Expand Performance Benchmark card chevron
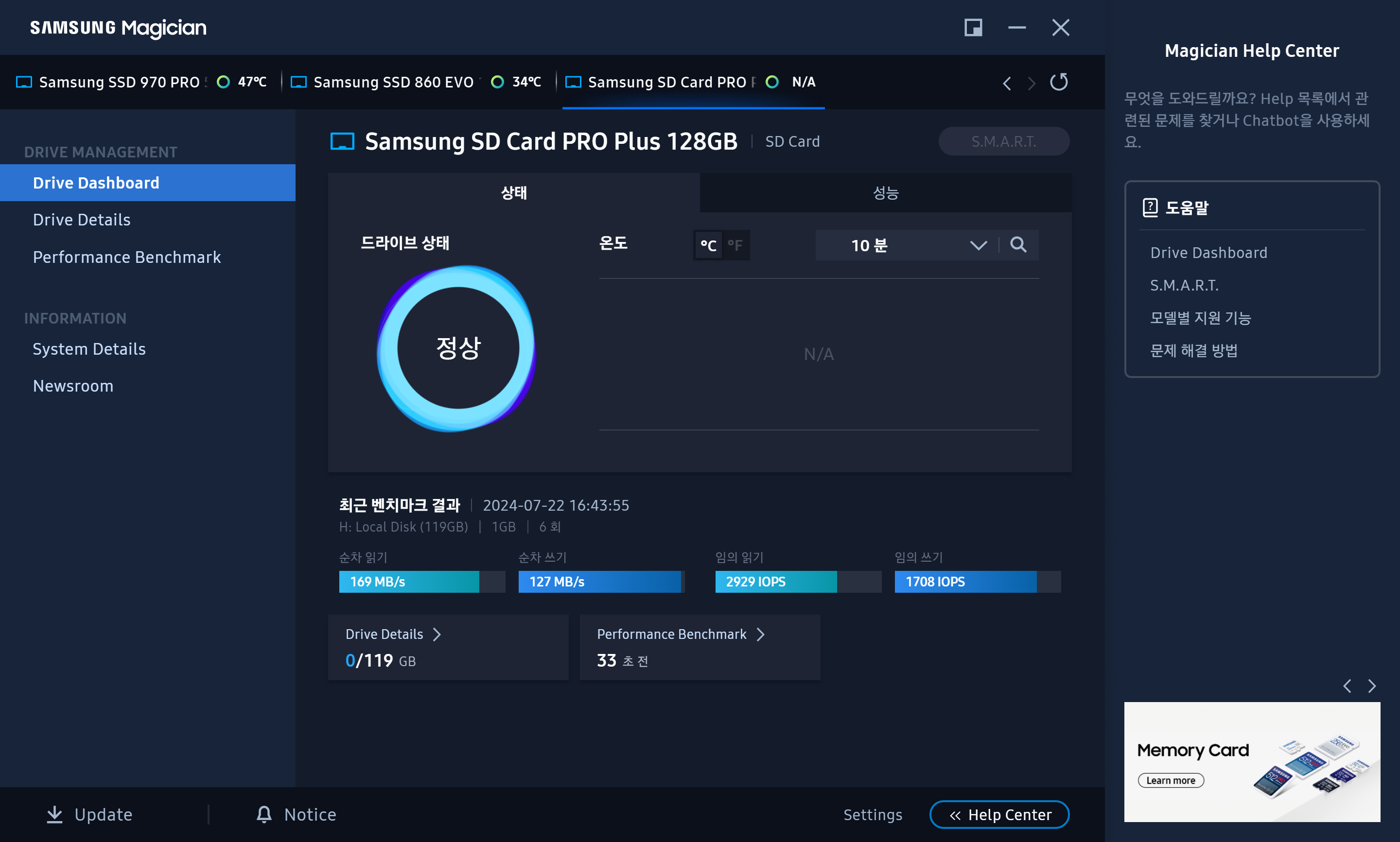 click(760, 635)
